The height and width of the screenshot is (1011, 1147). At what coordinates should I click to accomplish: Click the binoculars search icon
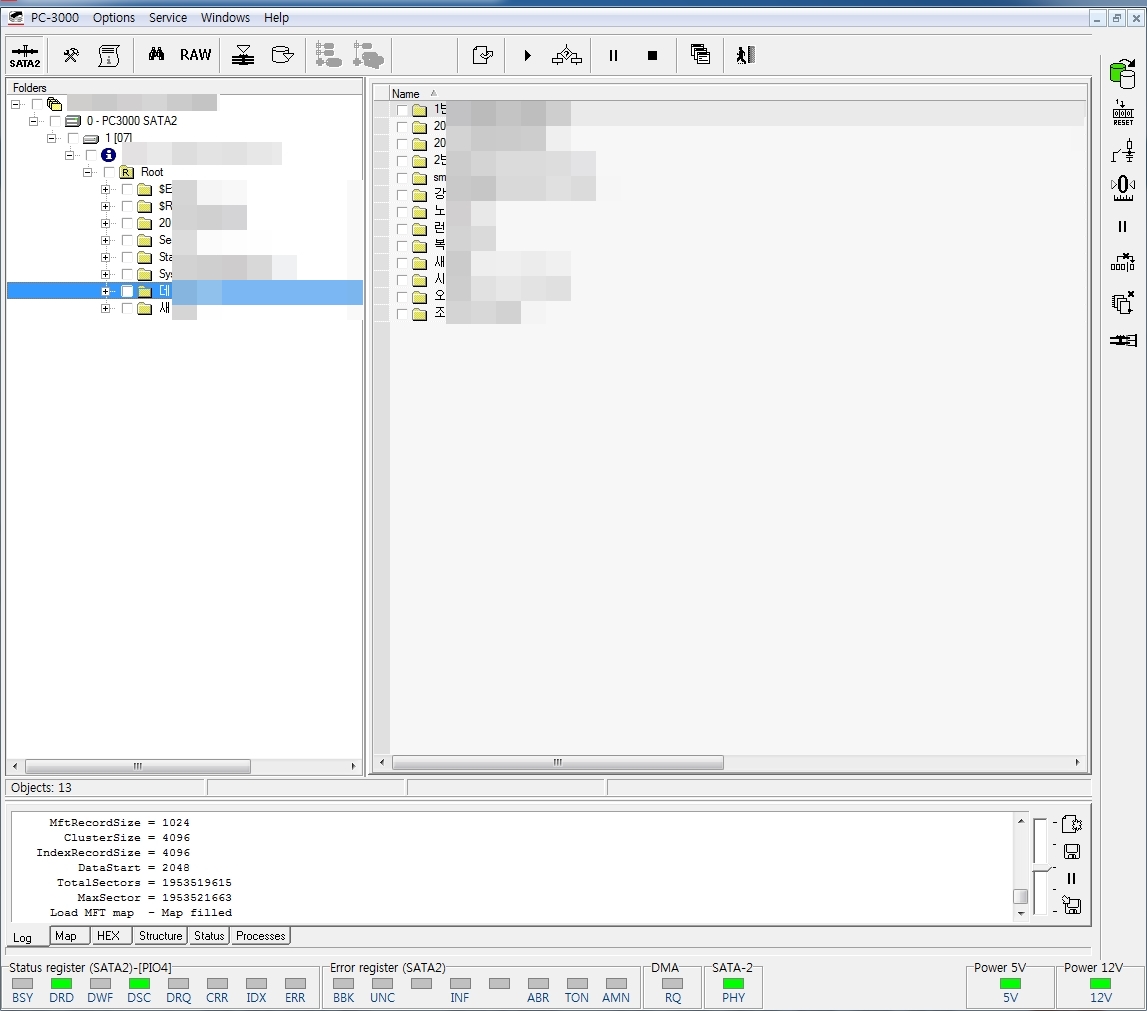[156, 54]
